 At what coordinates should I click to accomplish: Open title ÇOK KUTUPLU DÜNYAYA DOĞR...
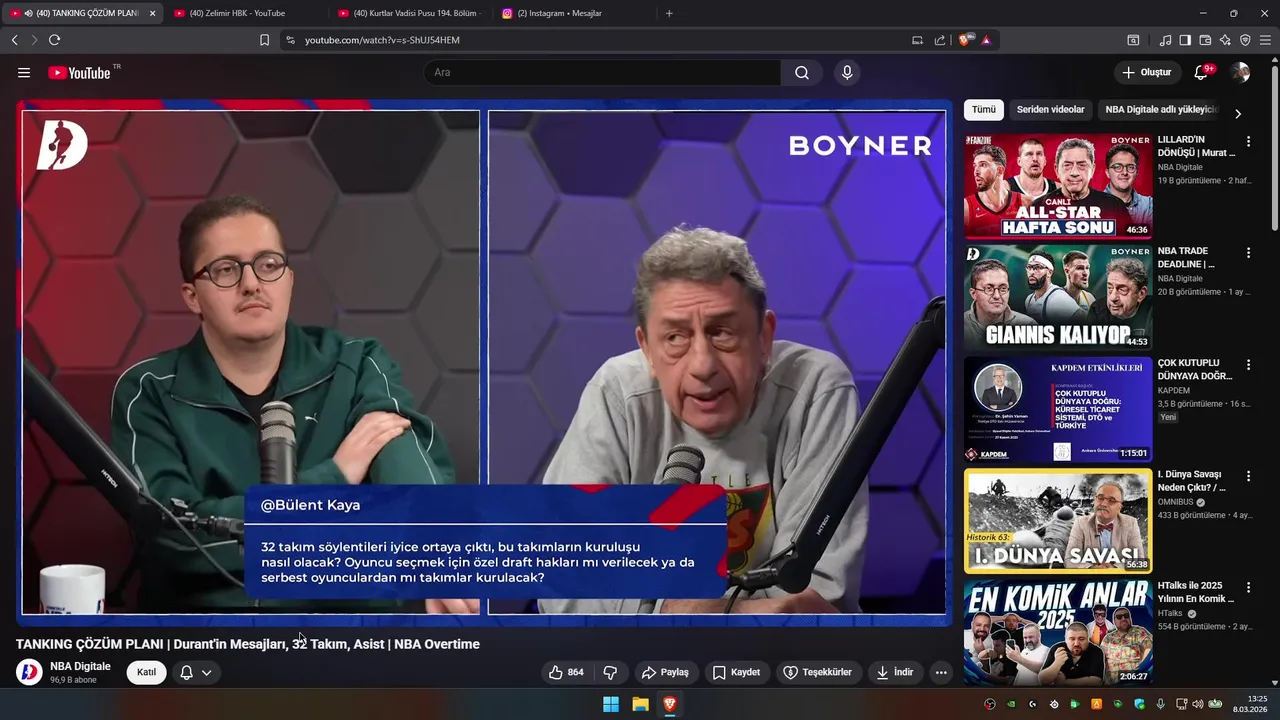coord(1195,370)
